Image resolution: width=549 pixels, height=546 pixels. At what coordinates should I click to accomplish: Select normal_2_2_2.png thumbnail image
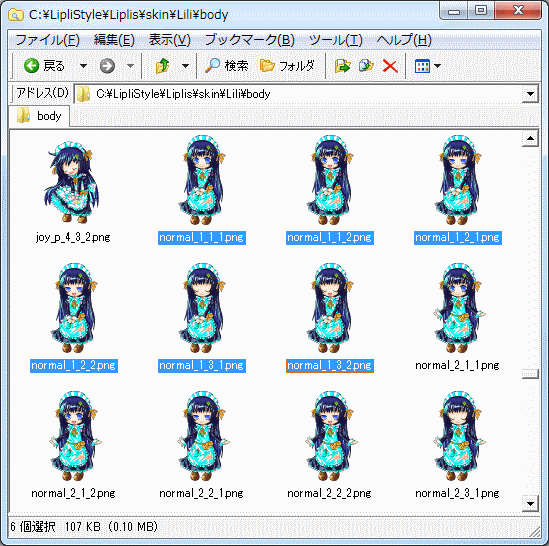pos(330,436)
